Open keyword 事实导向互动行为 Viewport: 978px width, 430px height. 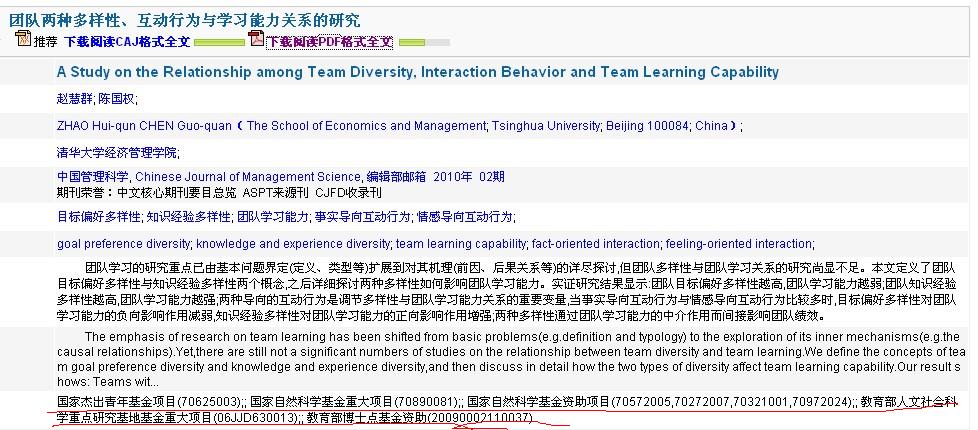[362, 217]
